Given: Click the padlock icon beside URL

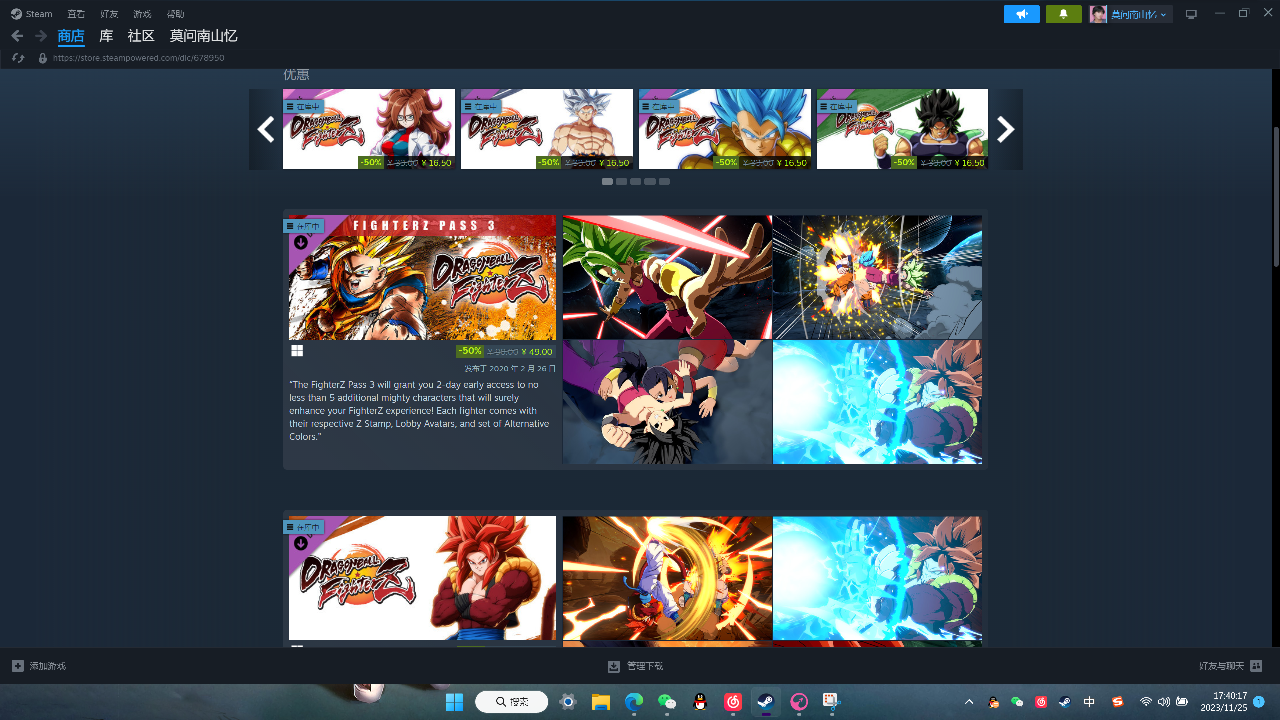Looking at the screenshot, I should (42, 58).
